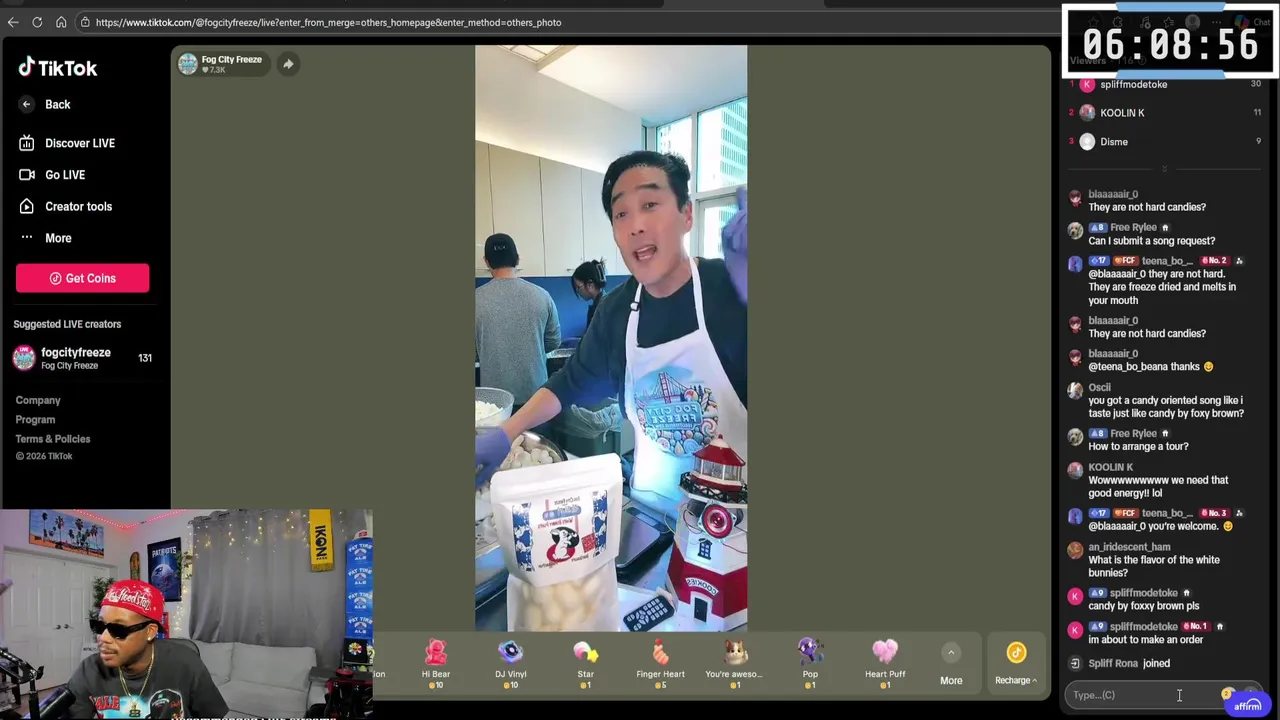Go to browser home page
Viewport: 1280px width, 720px height.
61,22
